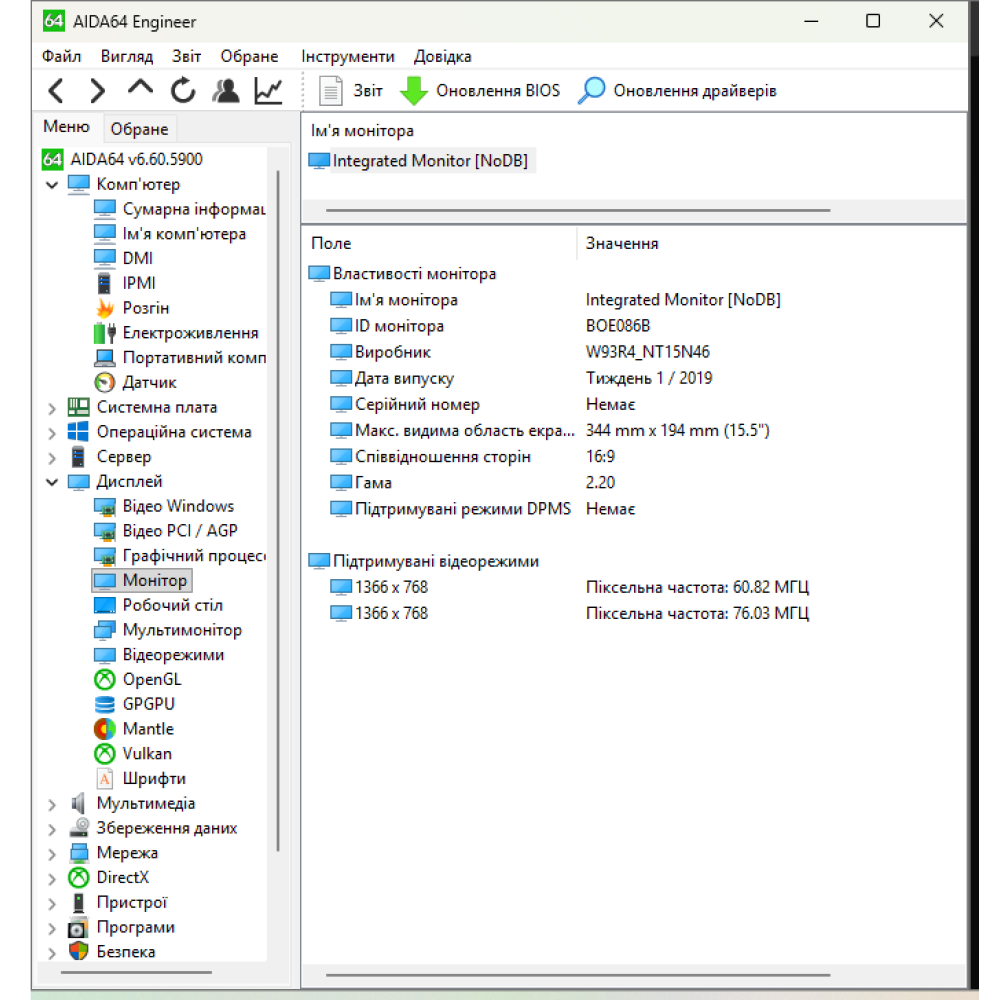Open the Розгін flame icon item
This screenshot has width=1000, height=1000.
click(x=132, y=308)
